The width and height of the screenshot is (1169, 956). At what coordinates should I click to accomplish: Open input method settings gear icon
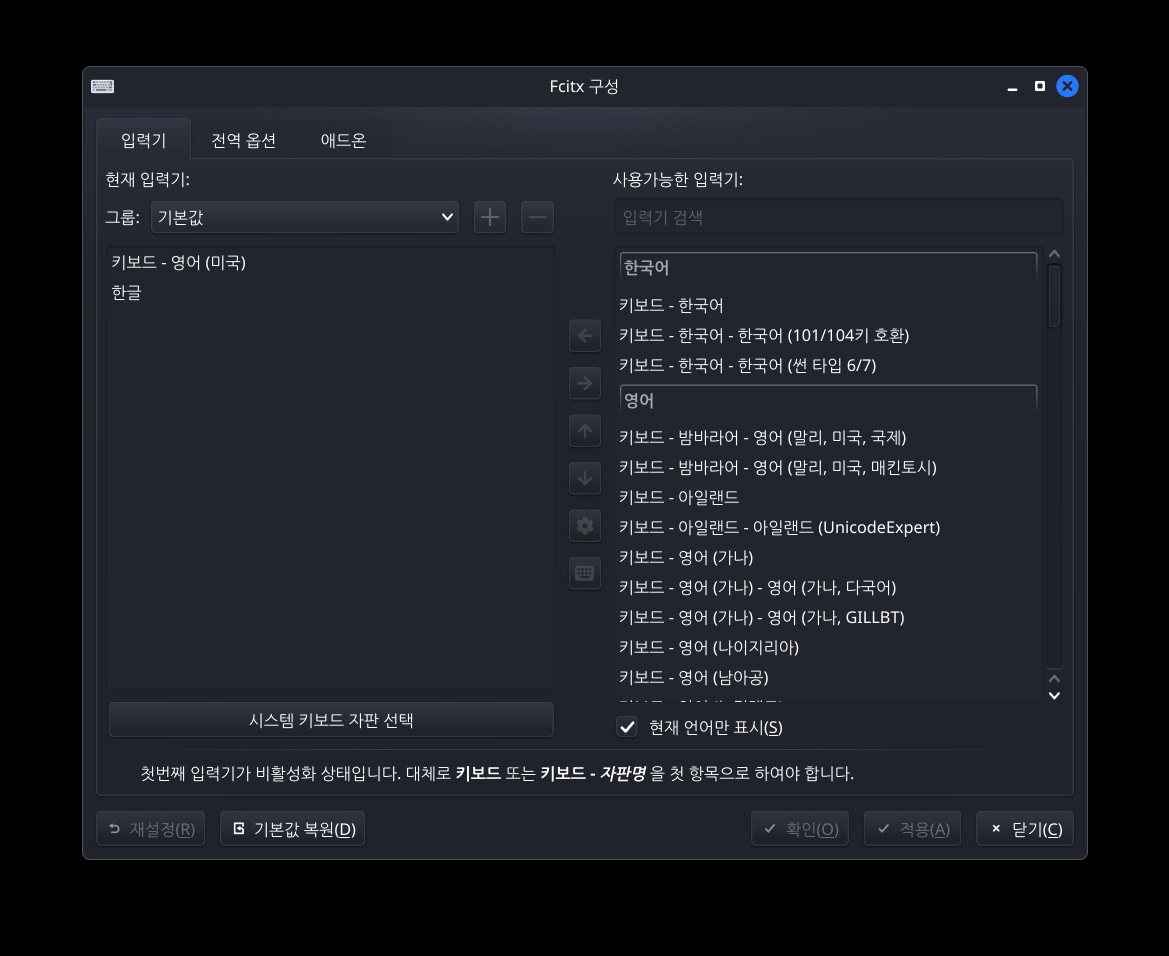(x=584, y=526)
